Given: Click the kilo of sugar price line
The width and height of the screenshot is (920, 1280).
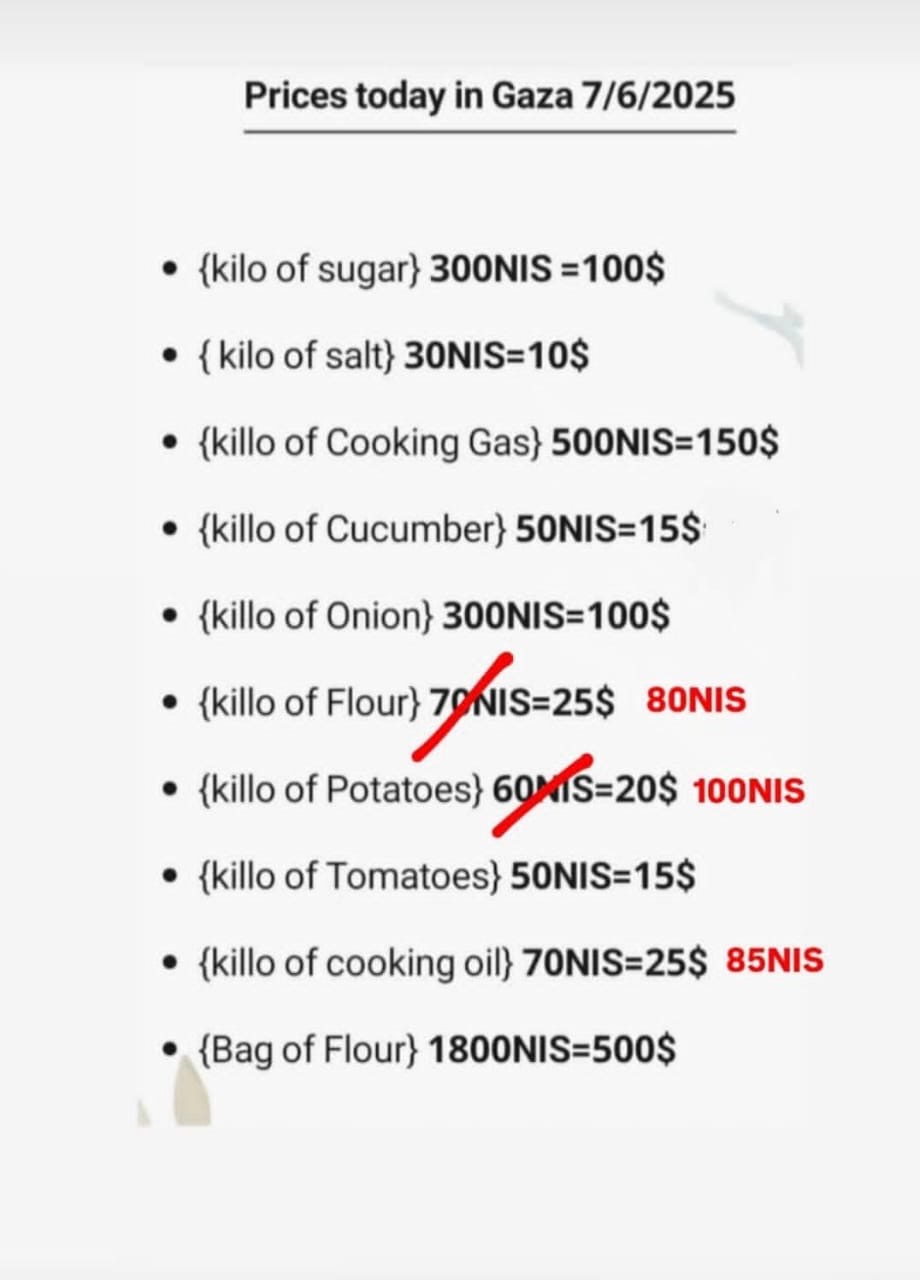Looking at the screenshot, I should coord(432,271).
